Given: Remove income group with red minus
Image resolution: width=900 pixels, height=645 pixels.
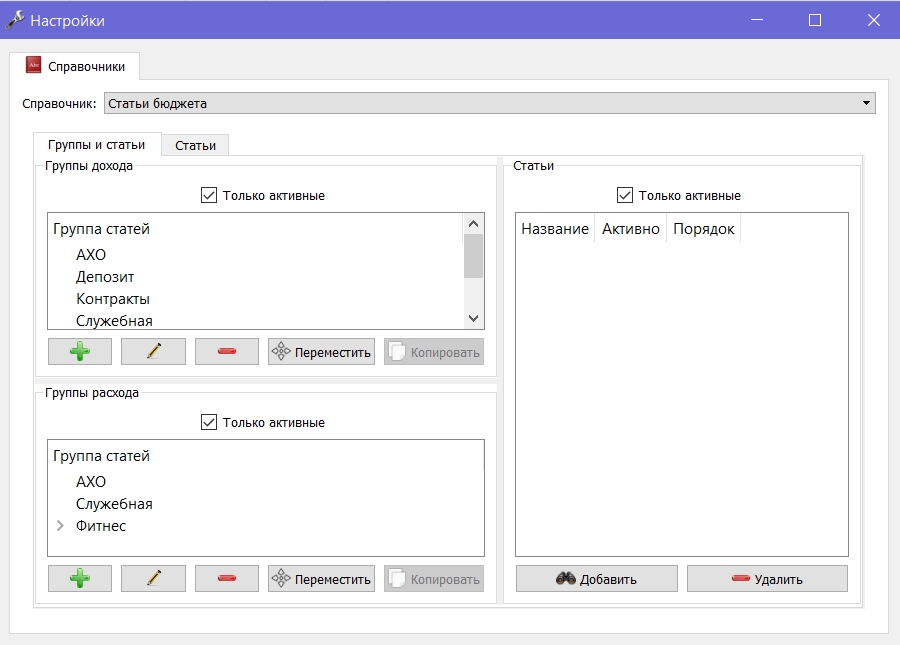Looking at the screenshot, I should pos(227,351).
